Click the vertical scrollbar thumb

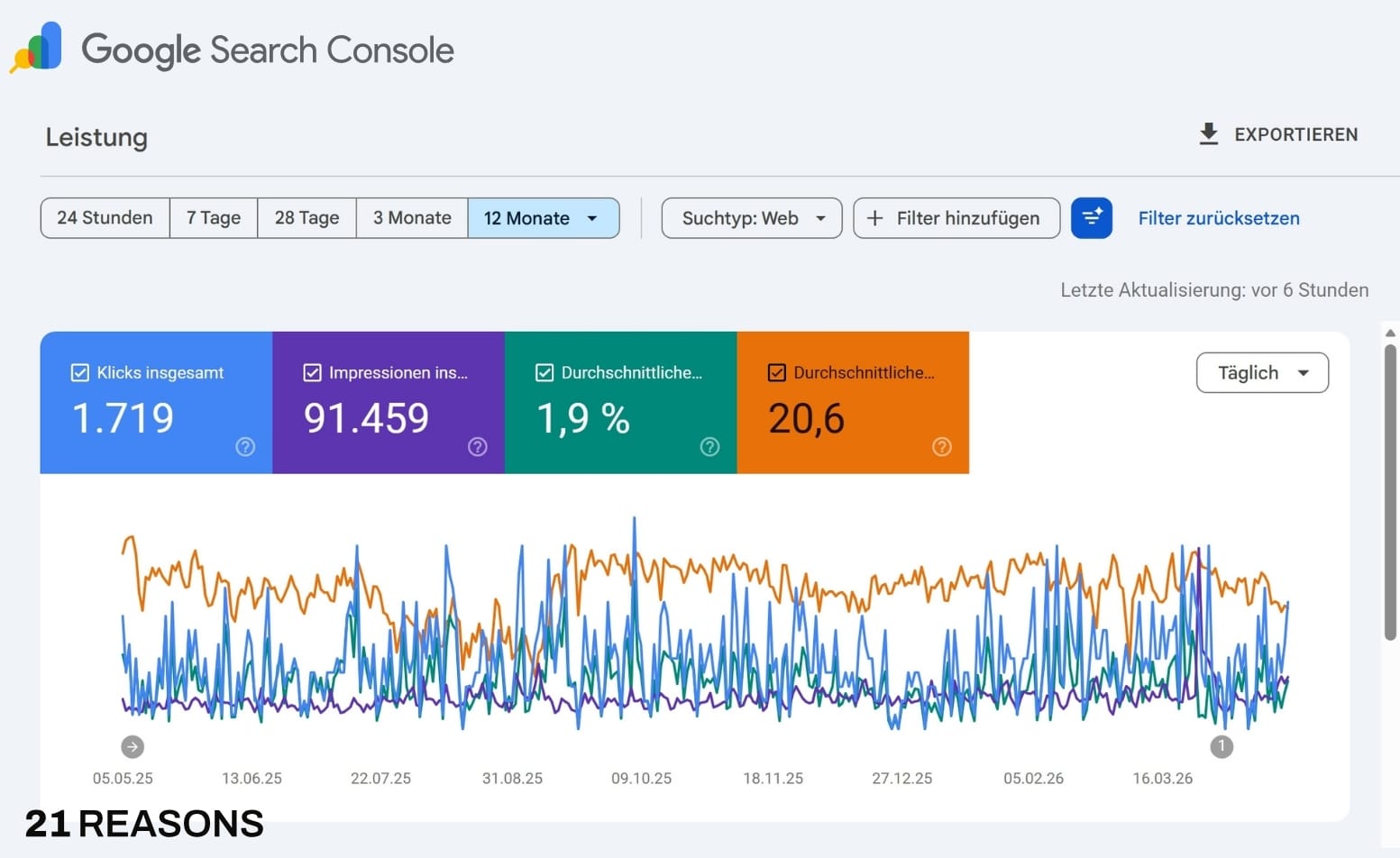pyautogui.click(x=1391, y=491)
